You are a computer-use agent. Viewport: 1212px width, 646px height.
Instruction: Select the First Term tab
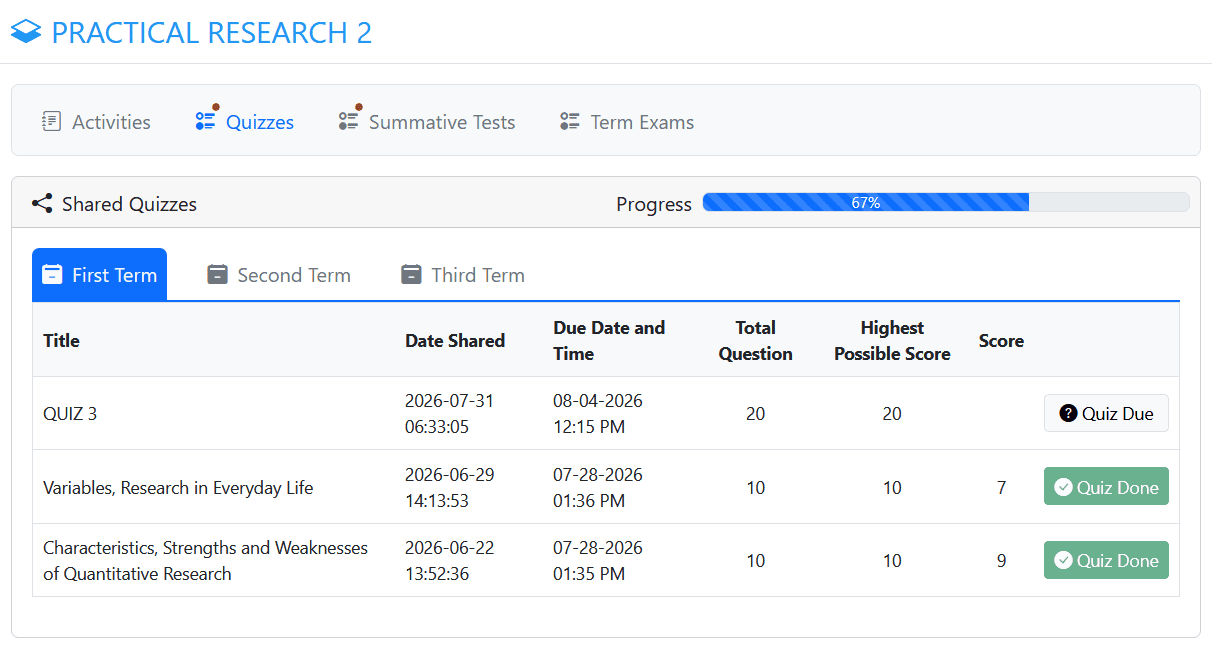(x=100, y=275)
